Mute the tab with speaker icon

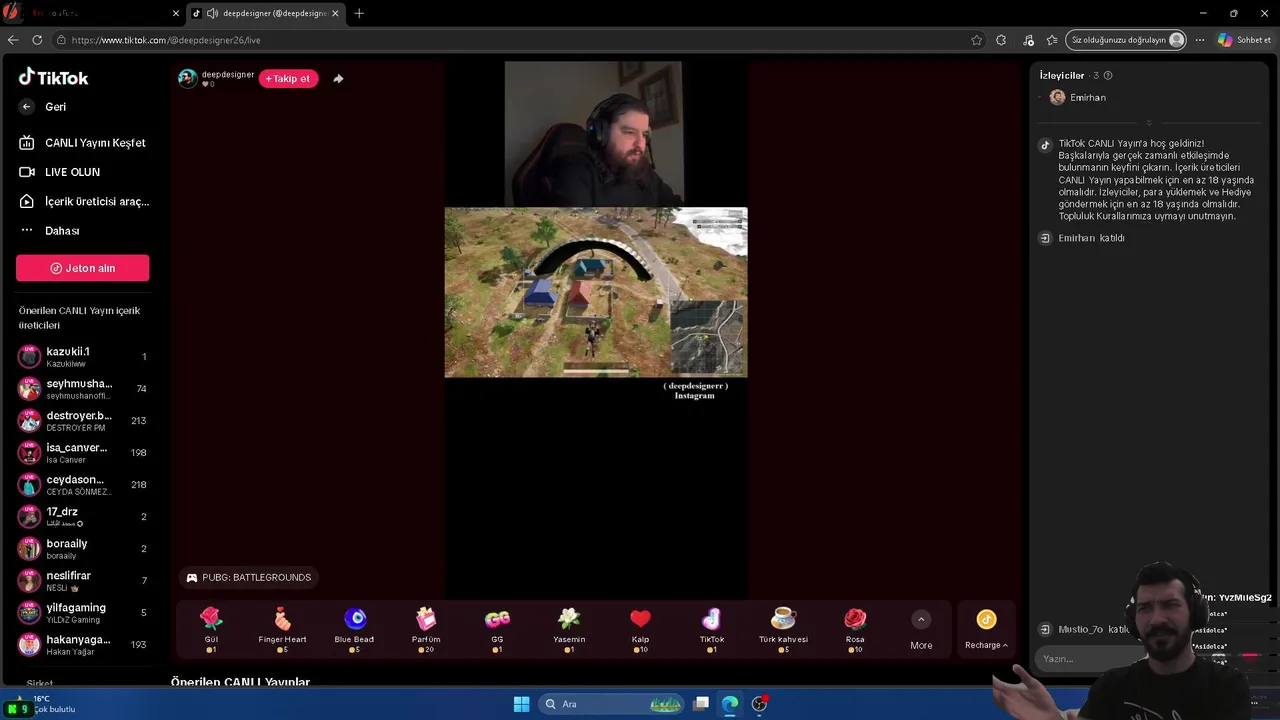coord(212,14)
